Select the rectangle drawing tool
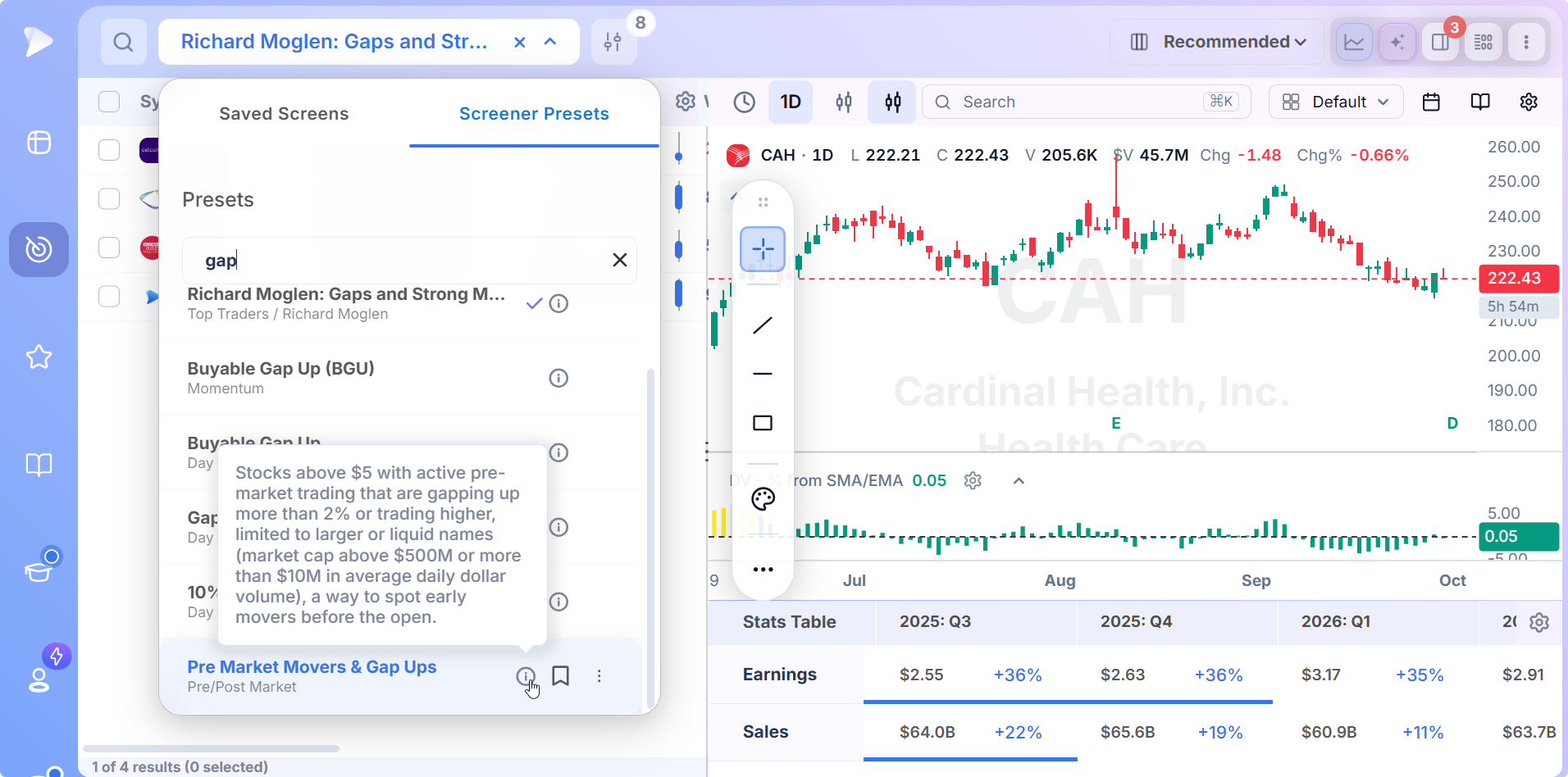The image size is (1568, 777). pos(763,423)
